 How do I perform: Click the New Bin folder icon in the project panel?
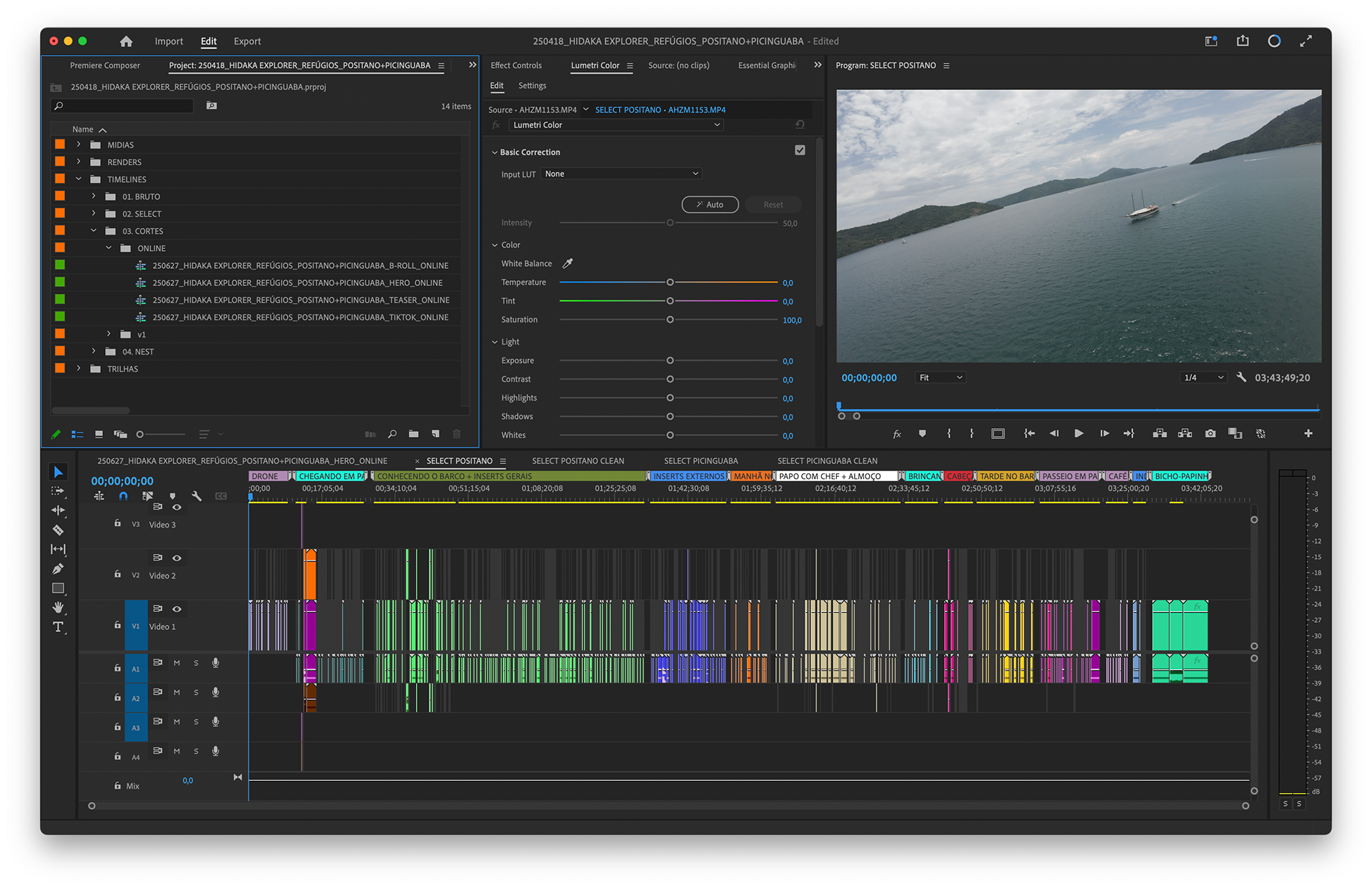pos(414,434)
